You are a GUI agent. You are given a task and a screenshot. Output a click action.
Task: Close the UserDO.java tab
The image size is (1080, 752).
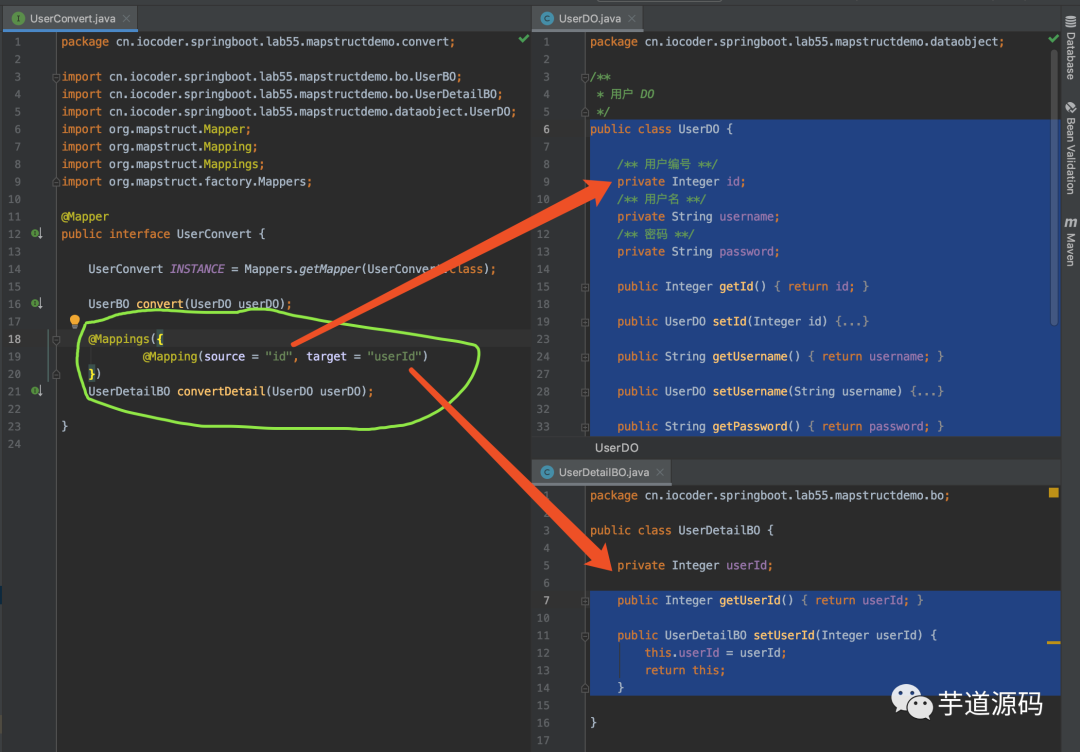632,19
